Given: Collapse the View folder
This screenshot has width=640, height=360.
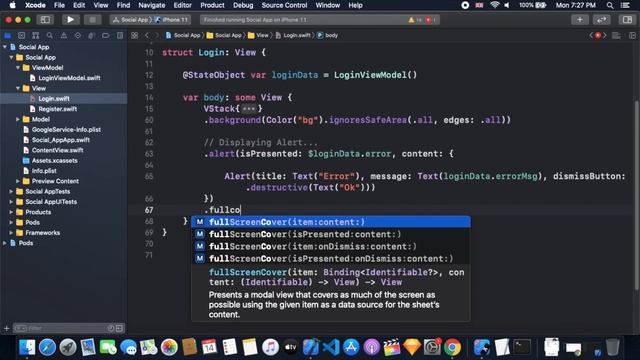Looking at the screenshot, I should (x=18, y=88).
